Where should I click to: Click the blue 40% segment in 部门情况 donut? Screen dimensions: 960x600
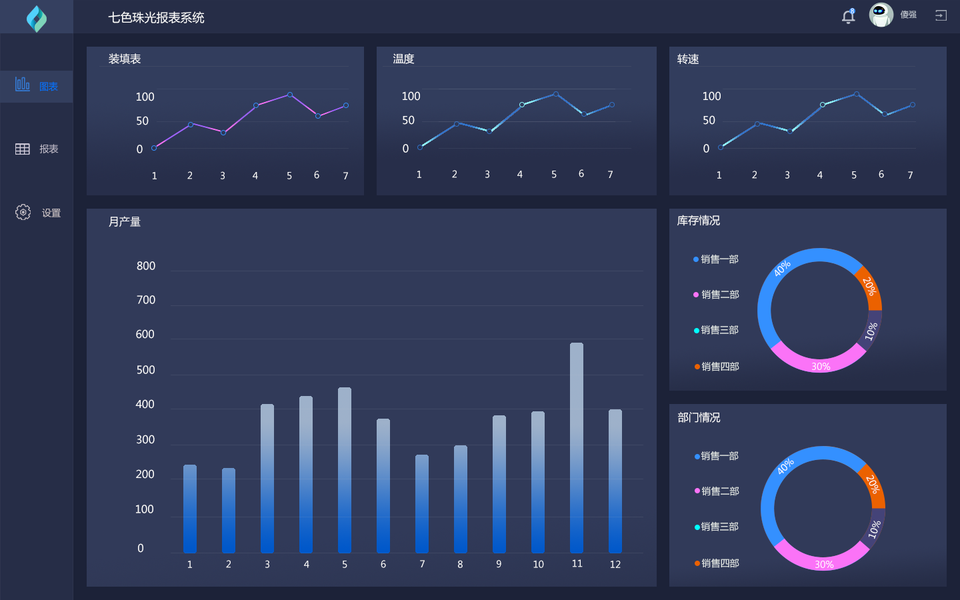click(786, 466)
